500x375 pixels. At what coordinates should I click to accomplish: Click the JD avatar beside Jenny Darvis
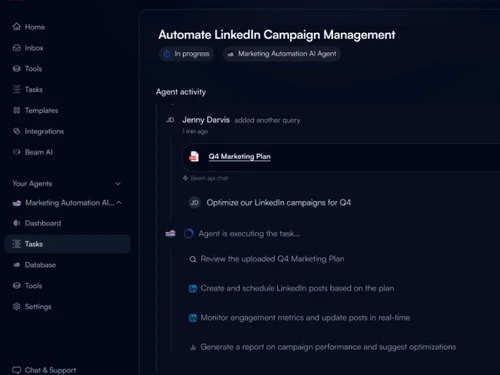pyautogui.click(x=170, y=120)
